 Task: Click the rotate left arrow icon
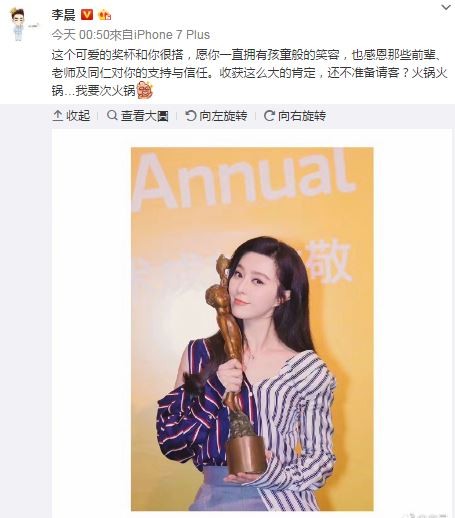(x=191, y=116)
